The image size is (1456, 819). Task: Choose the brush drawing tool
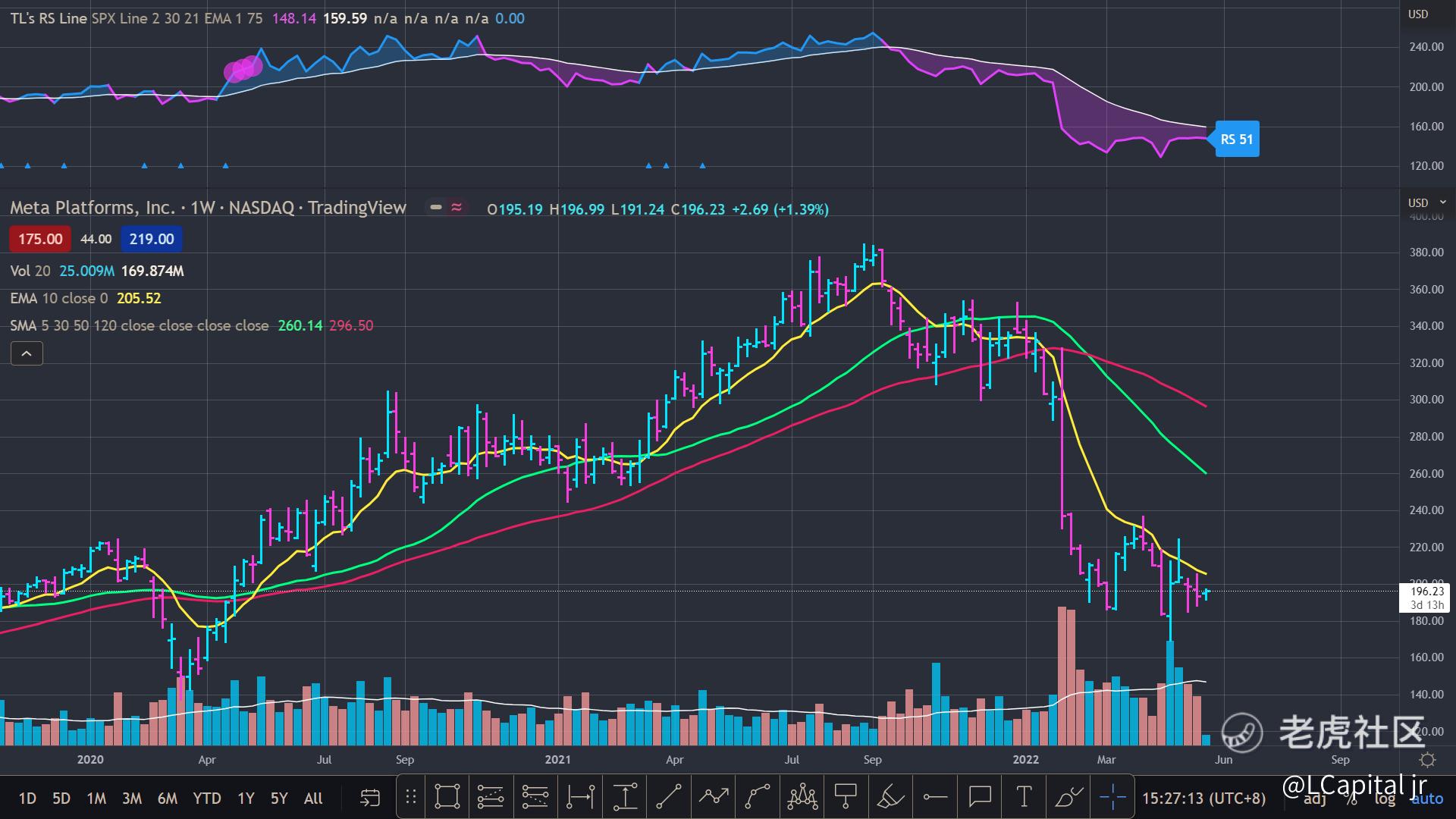coord(1068,797)
